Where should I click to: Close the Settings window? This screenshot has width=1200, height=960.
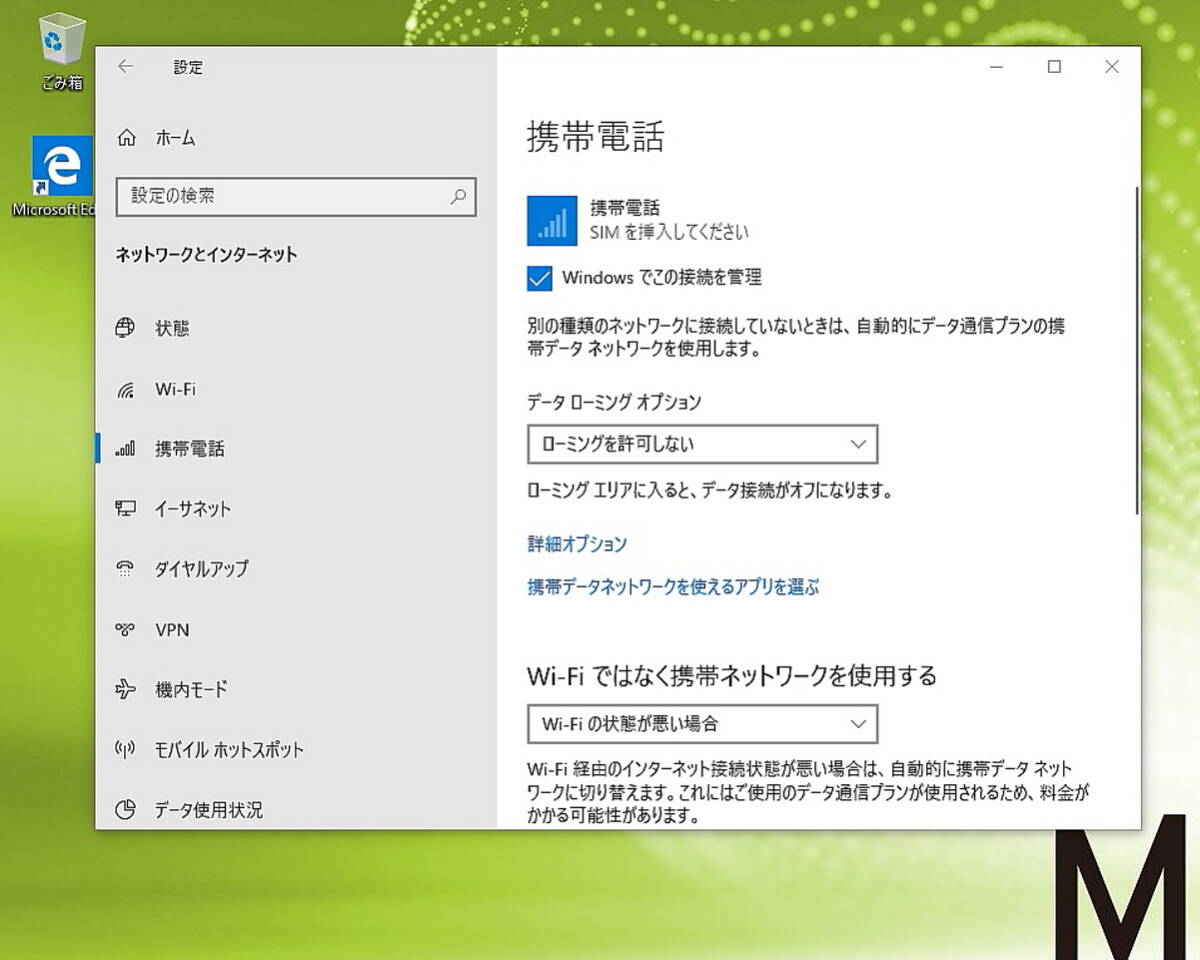[1111, 67]
